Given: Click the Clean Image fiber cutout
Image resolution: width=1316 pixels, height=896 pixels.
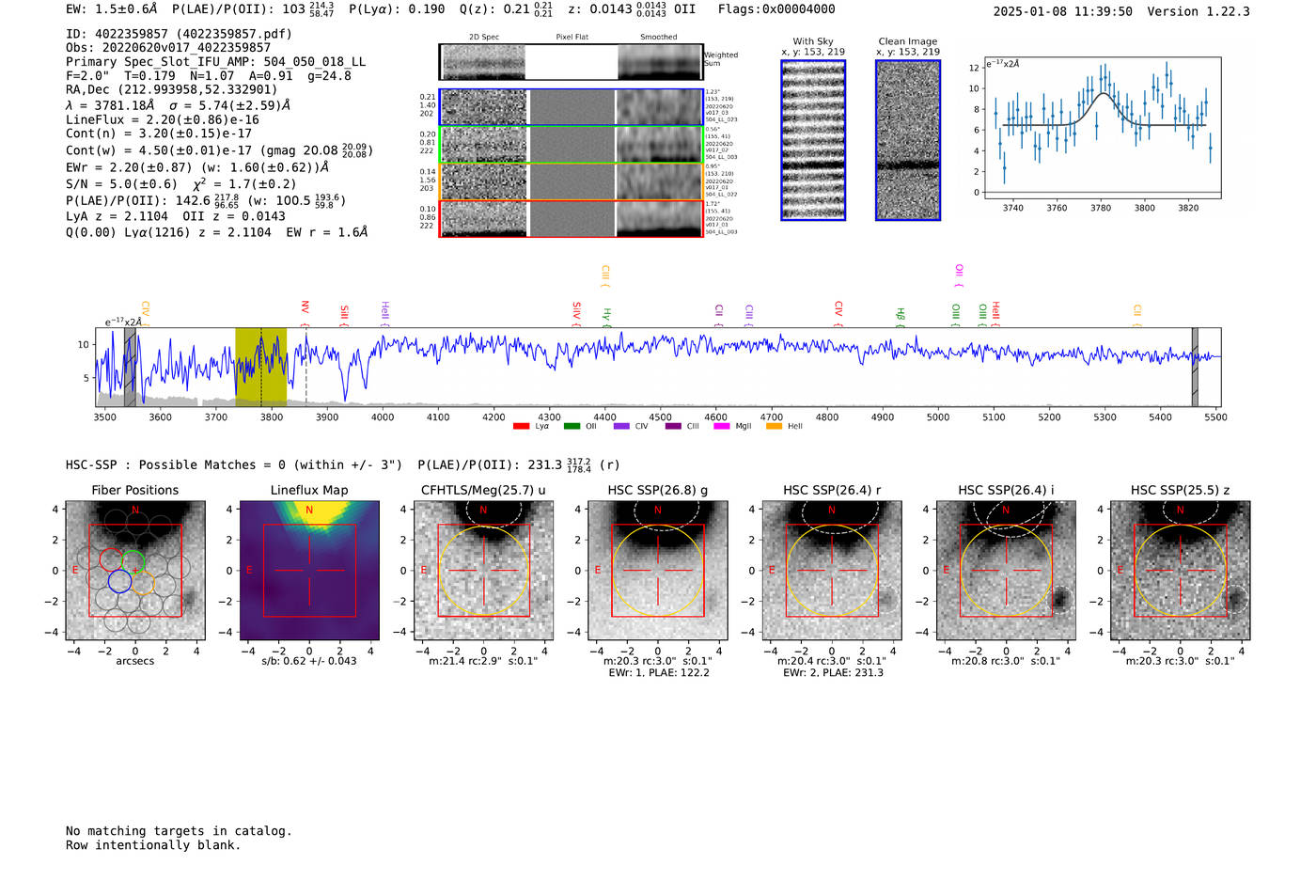Looking at the screenshot, I should (x=908, y=140).
